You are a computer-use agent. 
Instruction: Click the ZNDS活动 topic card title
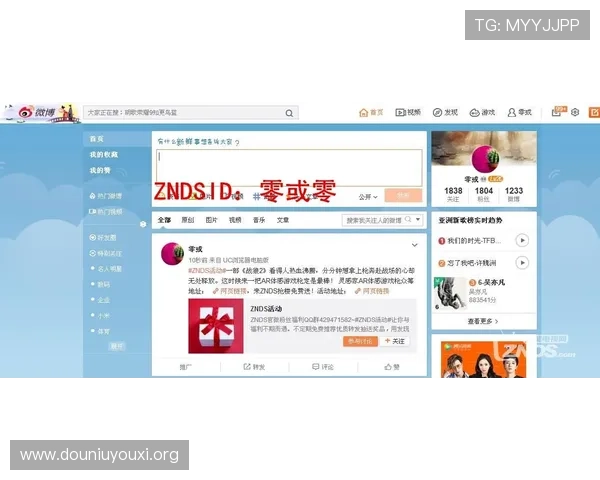click(266, 309)
